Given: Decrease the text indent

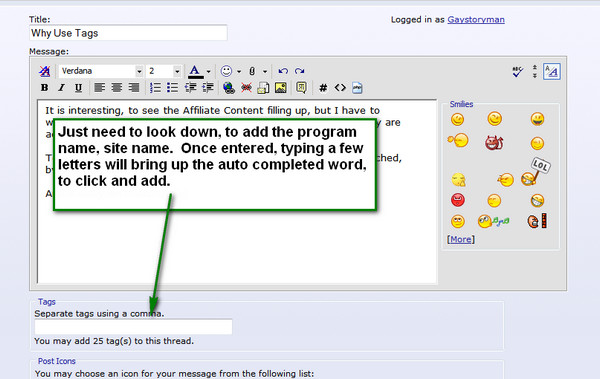Looking at the screenshot, I should coord(190,88).
